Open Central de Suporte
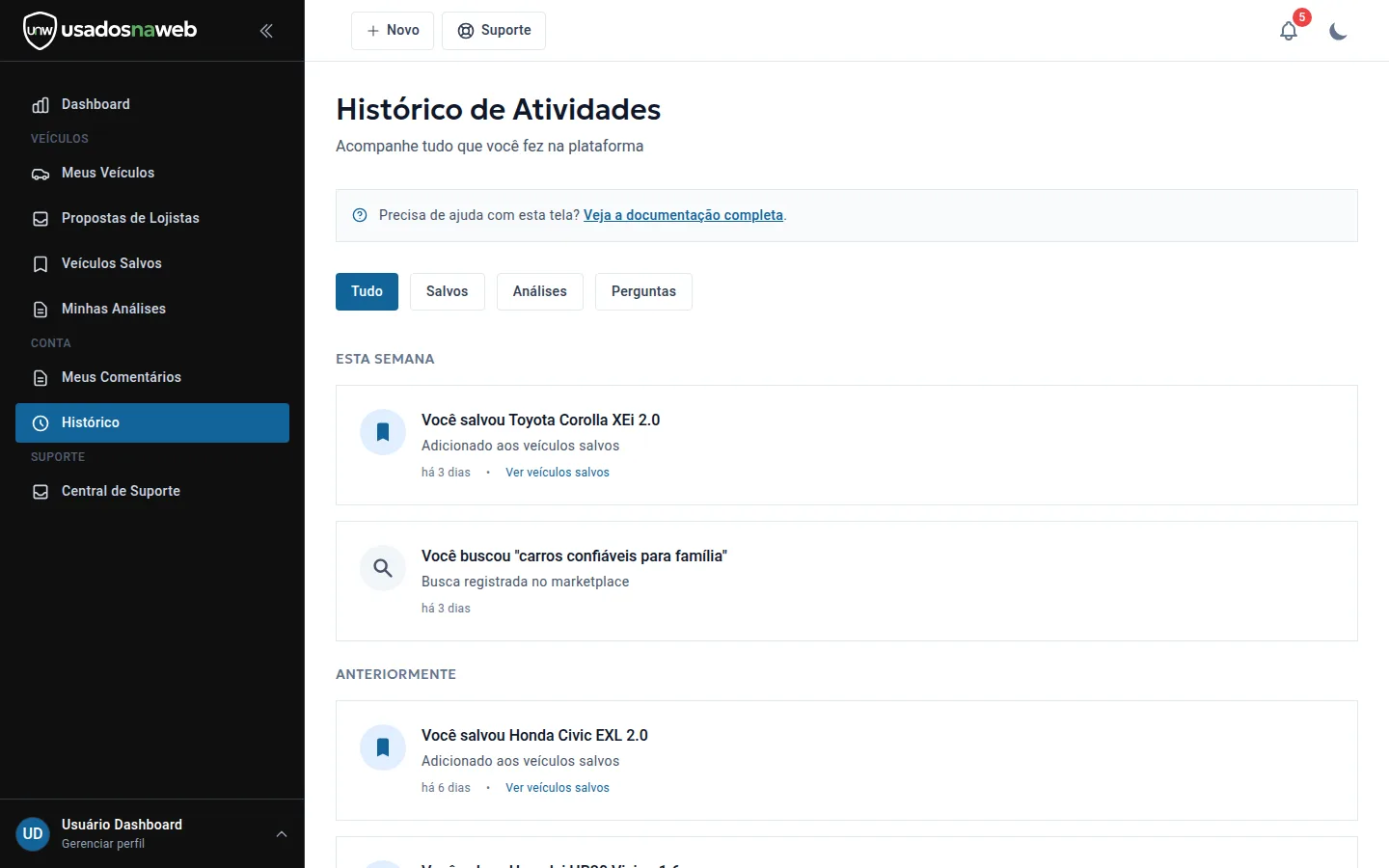1389x868 pixels. (152, 491)
